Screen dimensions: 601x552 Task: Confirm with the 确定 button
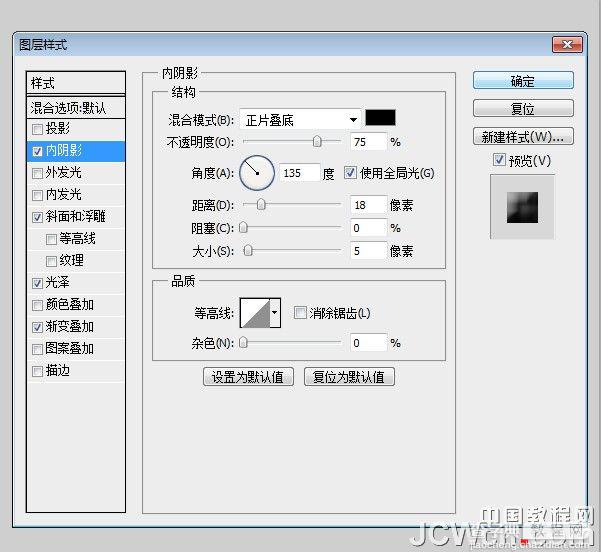(x=523, y=80)
